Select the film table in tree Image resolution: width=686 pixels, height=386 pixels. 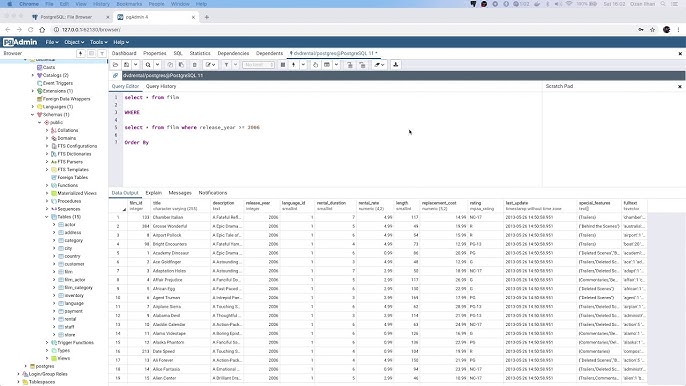69,272
